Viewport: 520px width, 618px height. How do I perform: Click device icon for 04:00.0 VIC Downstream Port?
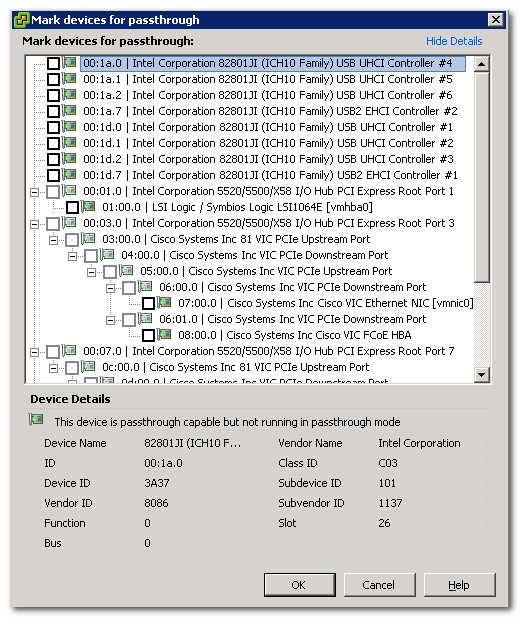click(107, 254)
